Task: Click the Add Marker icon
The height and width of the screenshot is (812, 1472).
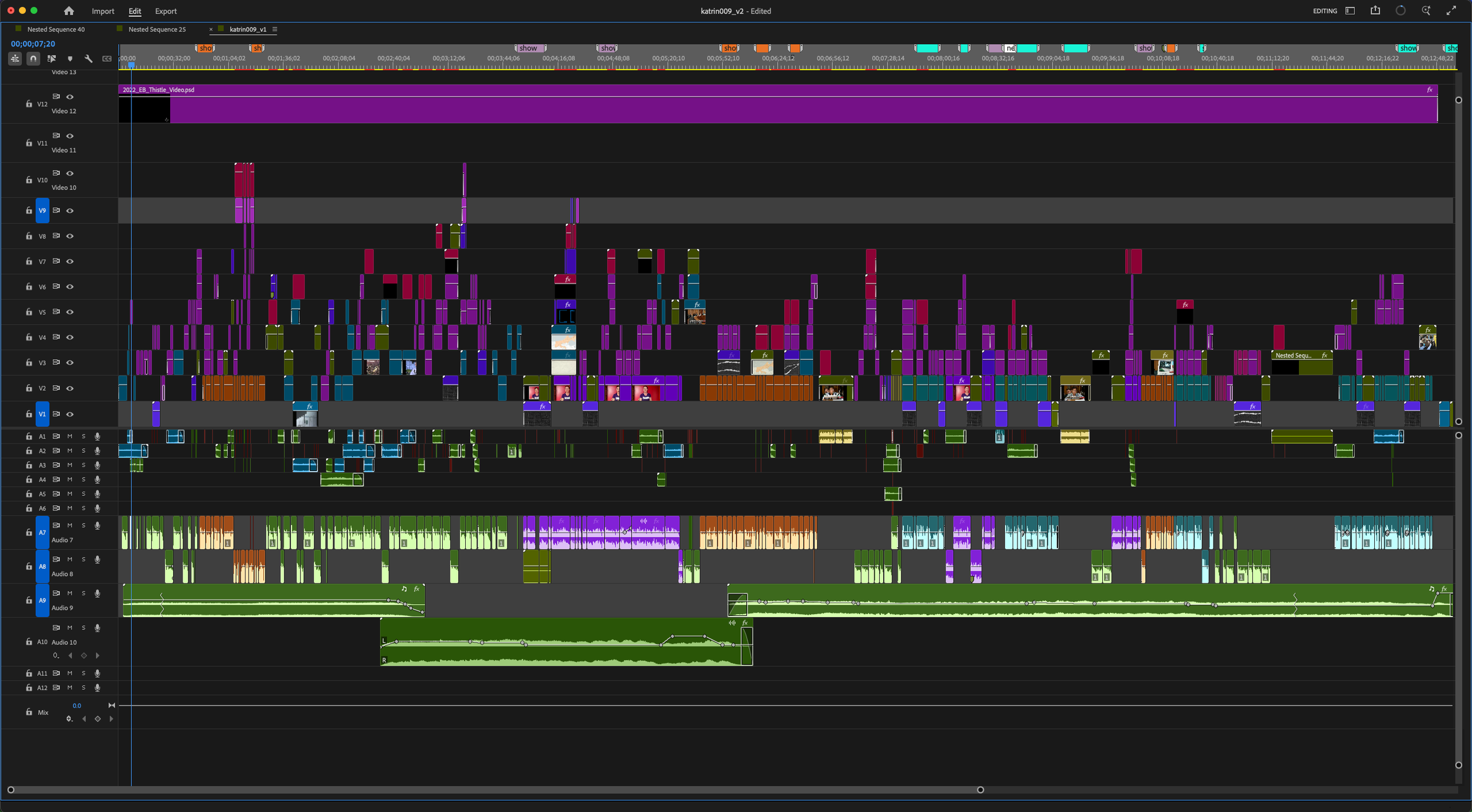Action: point(70,59)
